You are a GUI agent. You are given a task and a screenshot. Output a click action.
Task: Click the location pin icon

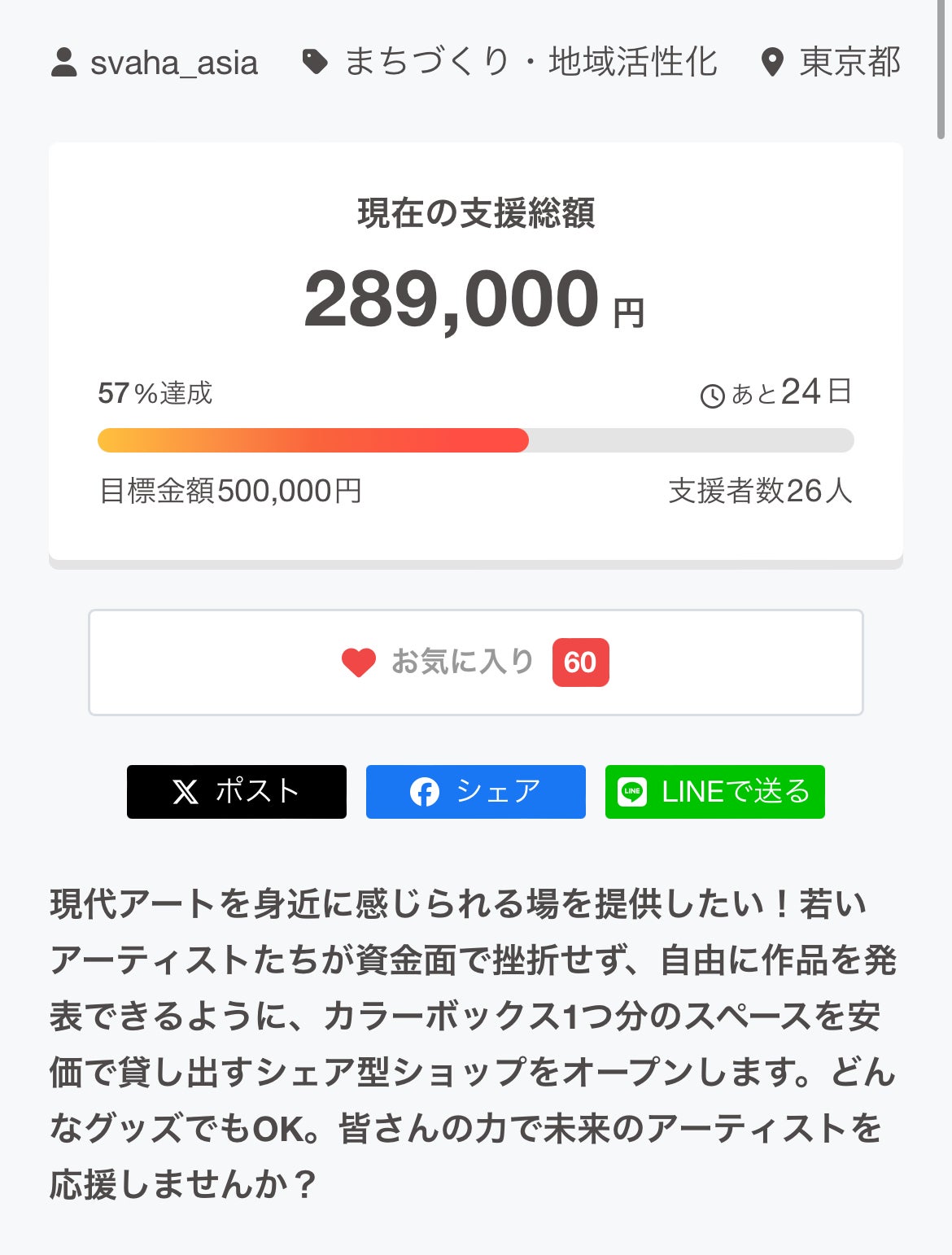pos(771,63)
